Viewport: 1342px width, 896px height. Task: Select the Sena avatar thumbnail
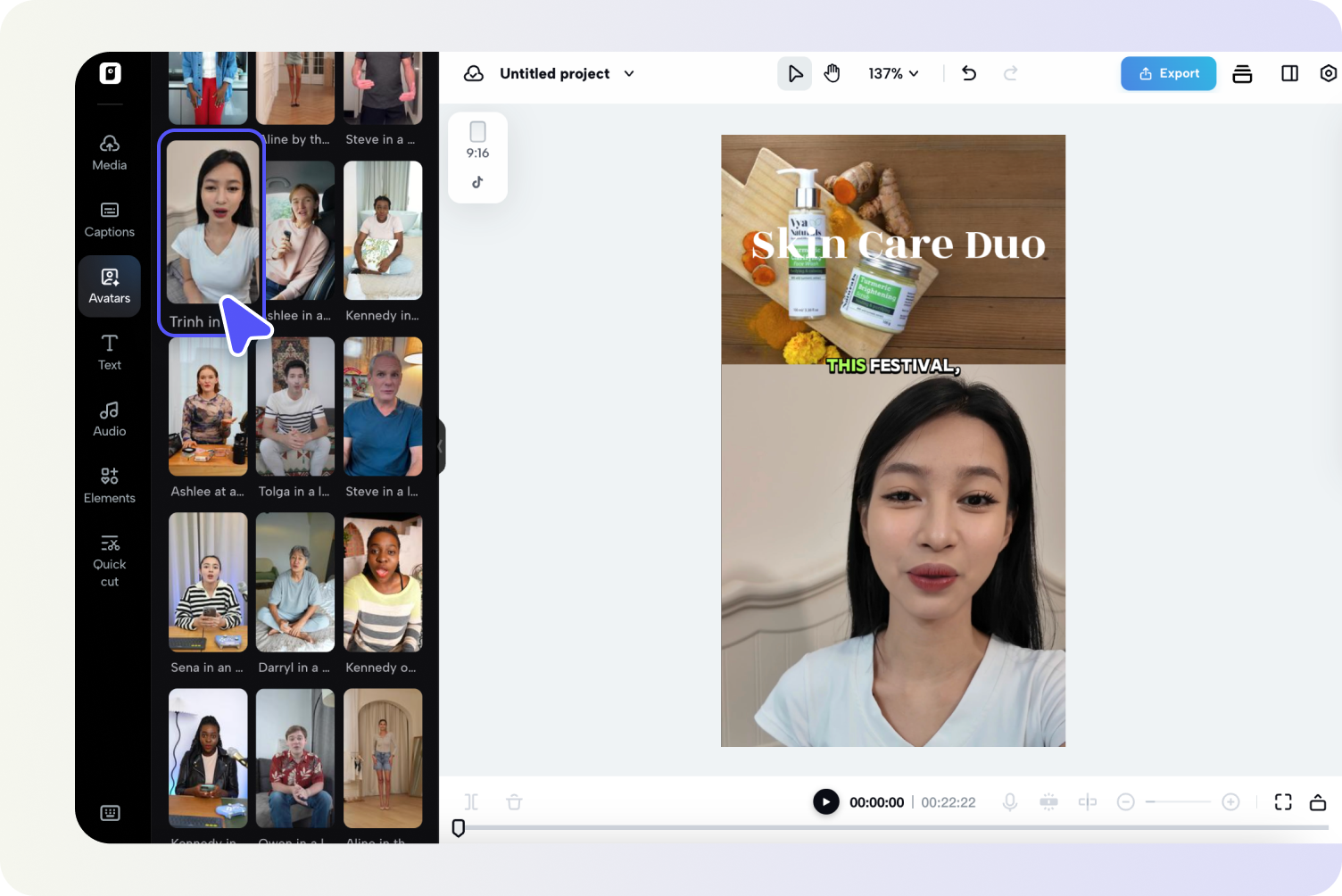click(208, 582)
